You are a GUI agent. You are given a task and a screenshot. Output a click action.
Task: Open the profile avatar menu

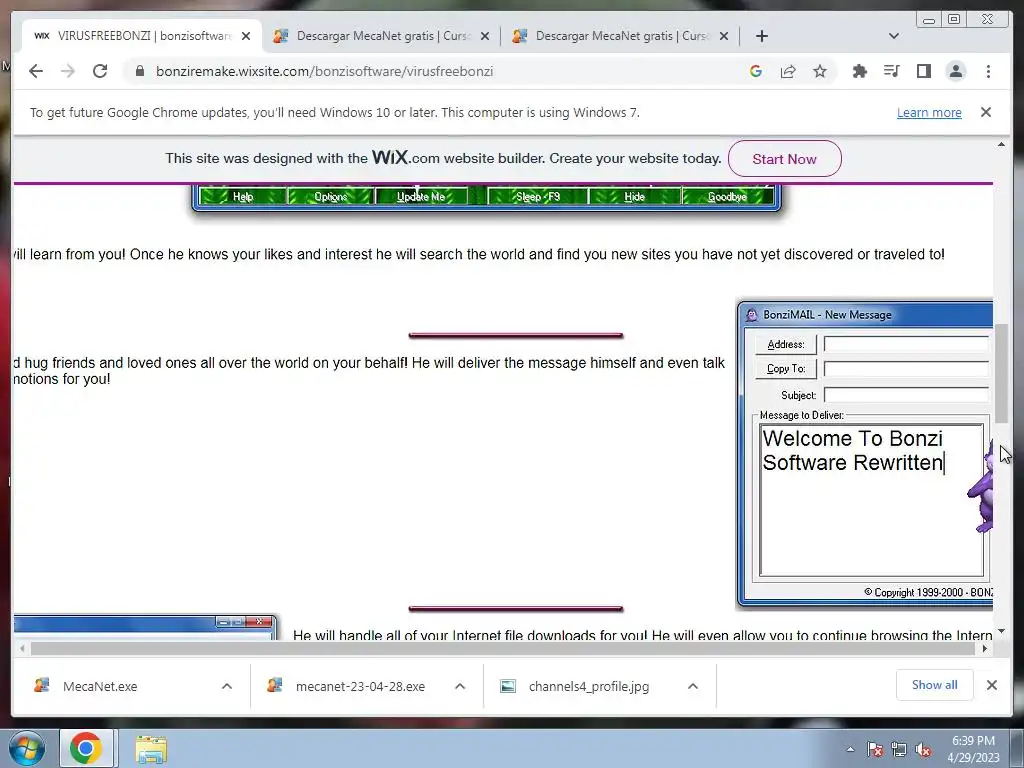click(x=955, y=71)
